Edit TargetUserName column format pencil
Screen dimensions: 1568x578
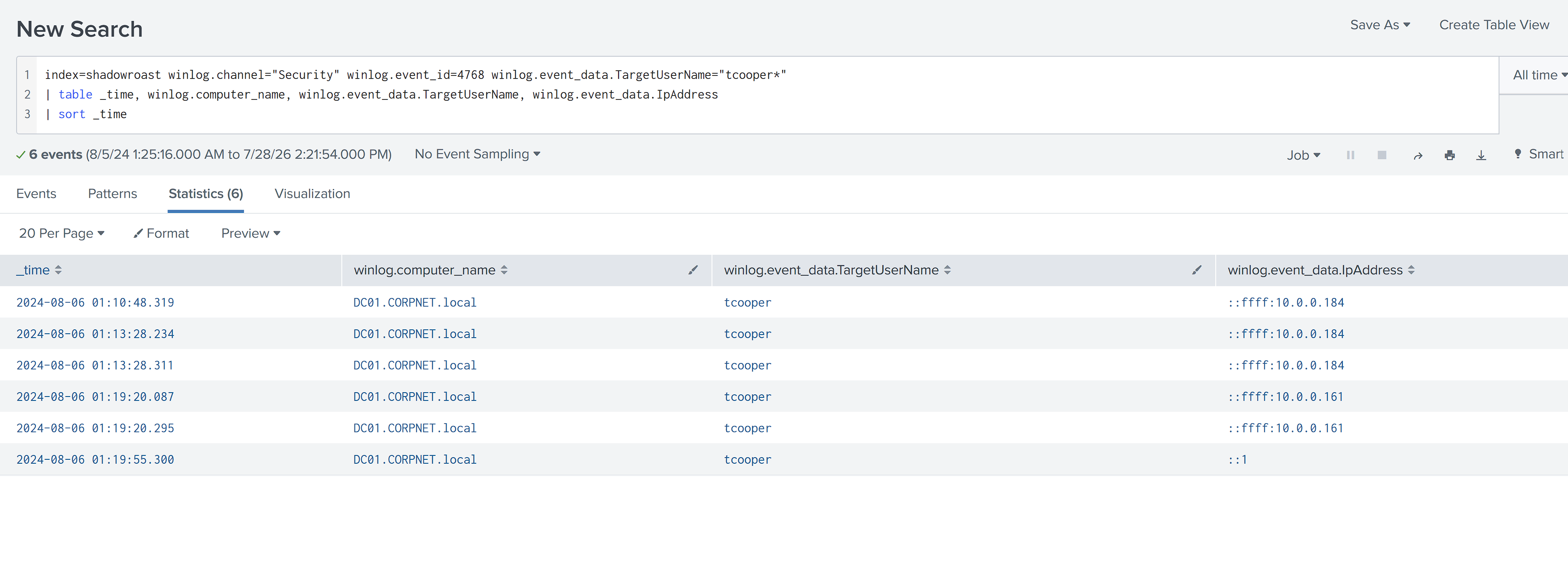(1196, 270)
